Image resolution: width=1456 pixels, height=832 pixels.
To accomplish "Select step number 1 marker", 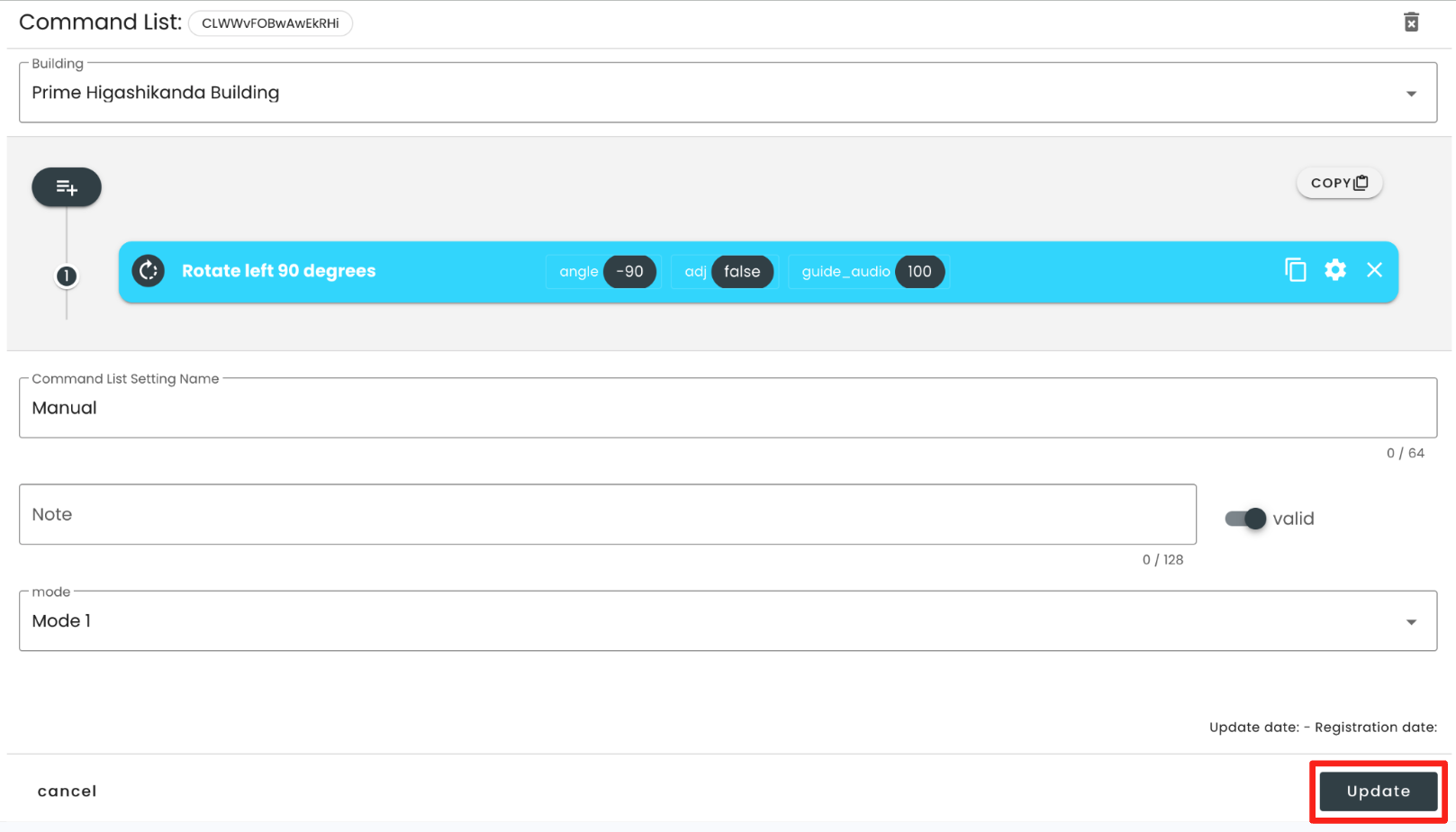I will click(67, 276).
